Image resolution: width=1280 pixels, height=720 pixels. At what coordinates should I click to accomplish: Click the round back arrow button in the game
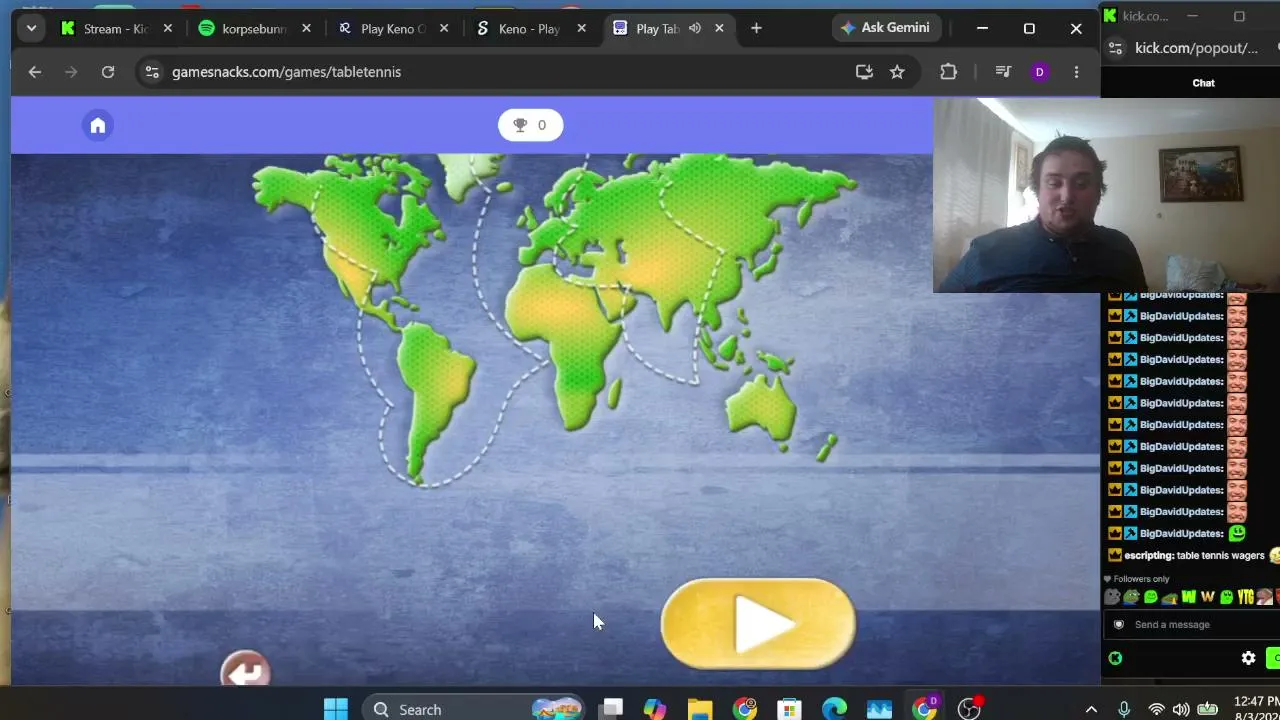[245, 669]
